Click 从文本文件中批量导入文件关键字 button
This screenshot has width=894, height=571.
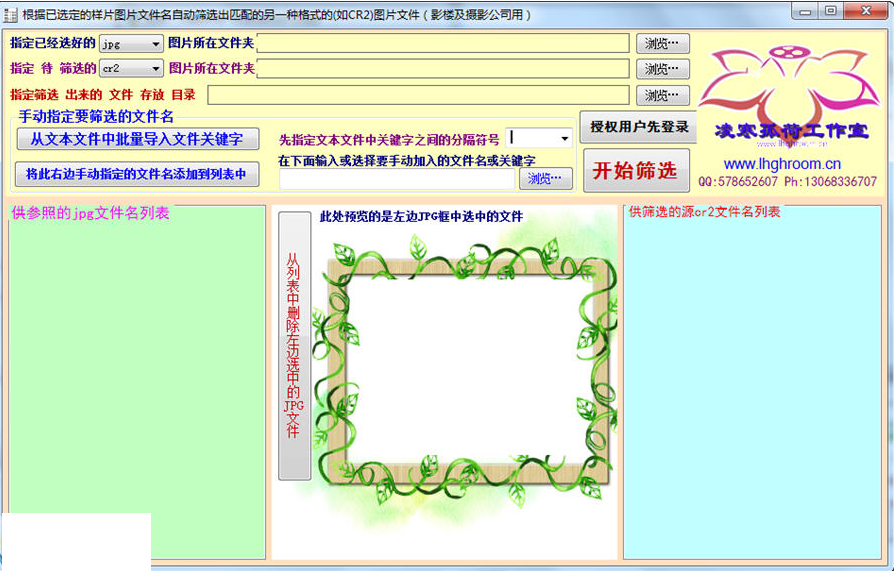click(137, 139)
